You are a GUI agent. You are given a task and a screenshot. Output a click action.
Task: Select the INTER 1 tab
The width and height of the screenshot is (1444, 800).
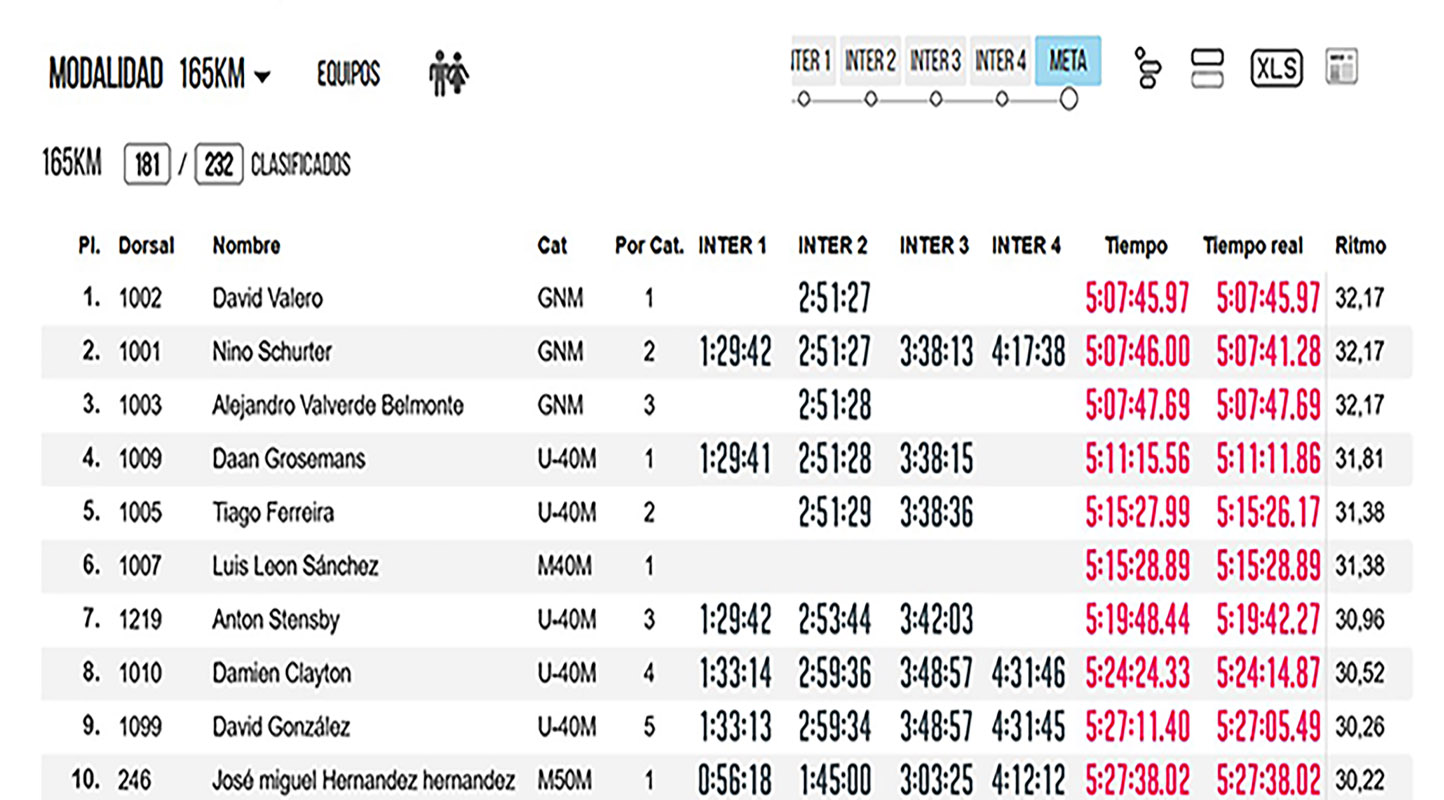click(812, 61)
